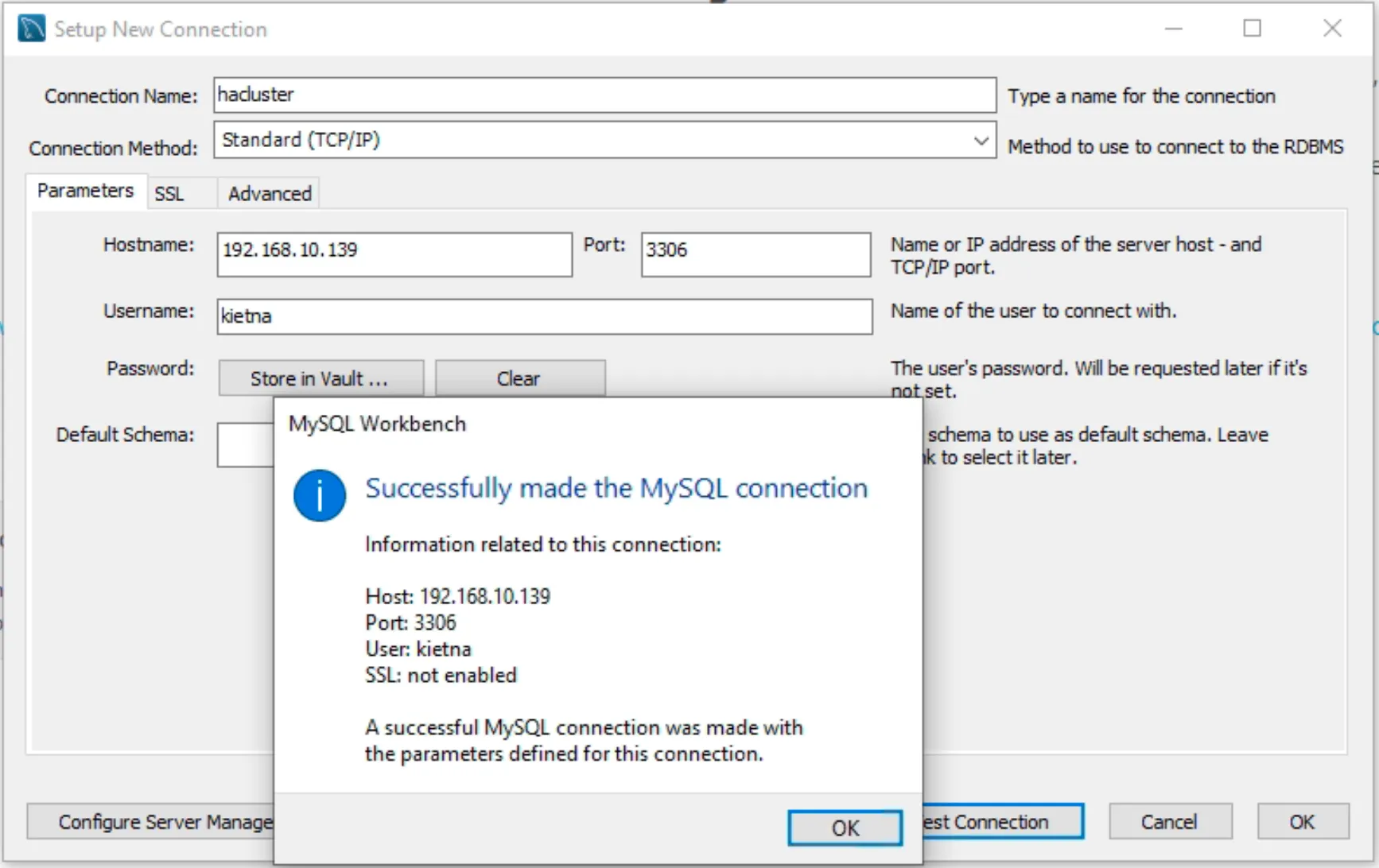This screenshot has width=1379, height=868.
Task: Click the Username field containing kietna
Action: (545, 316)
